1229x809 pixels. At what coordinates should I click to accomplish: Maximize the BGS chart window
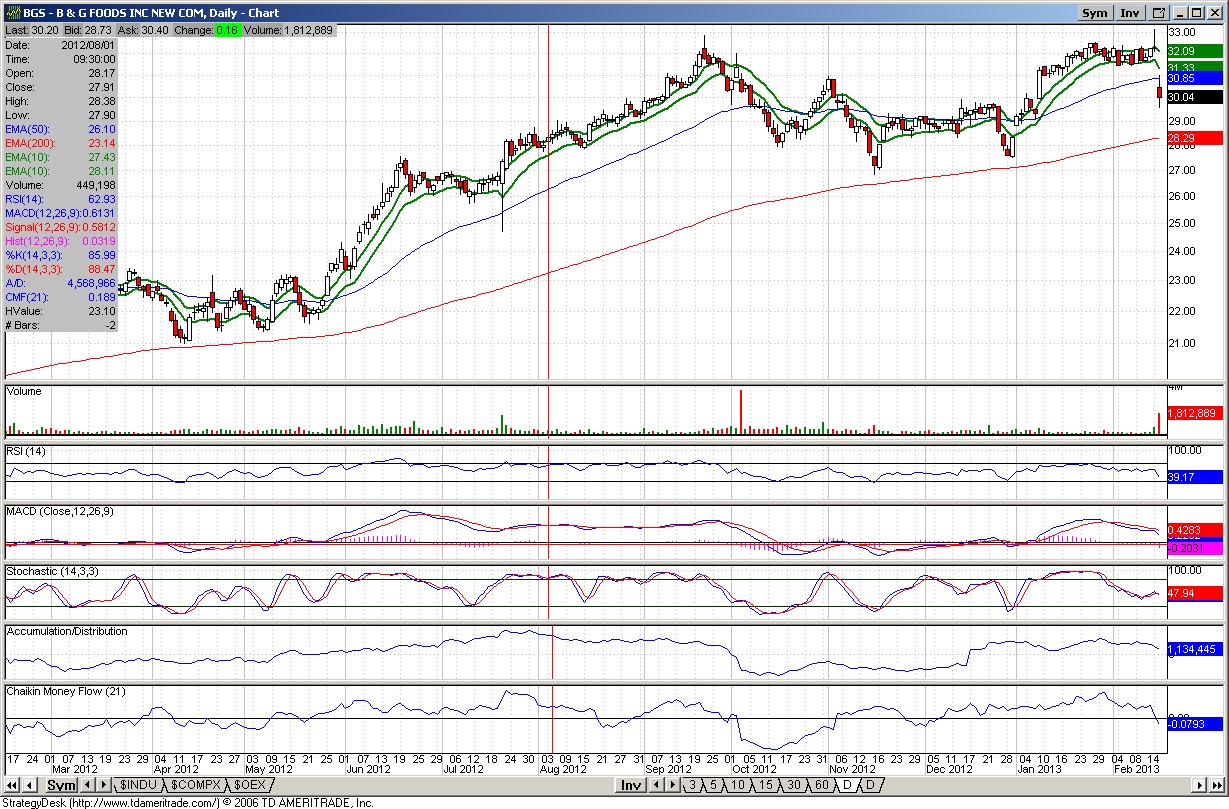click(1198, 13)
